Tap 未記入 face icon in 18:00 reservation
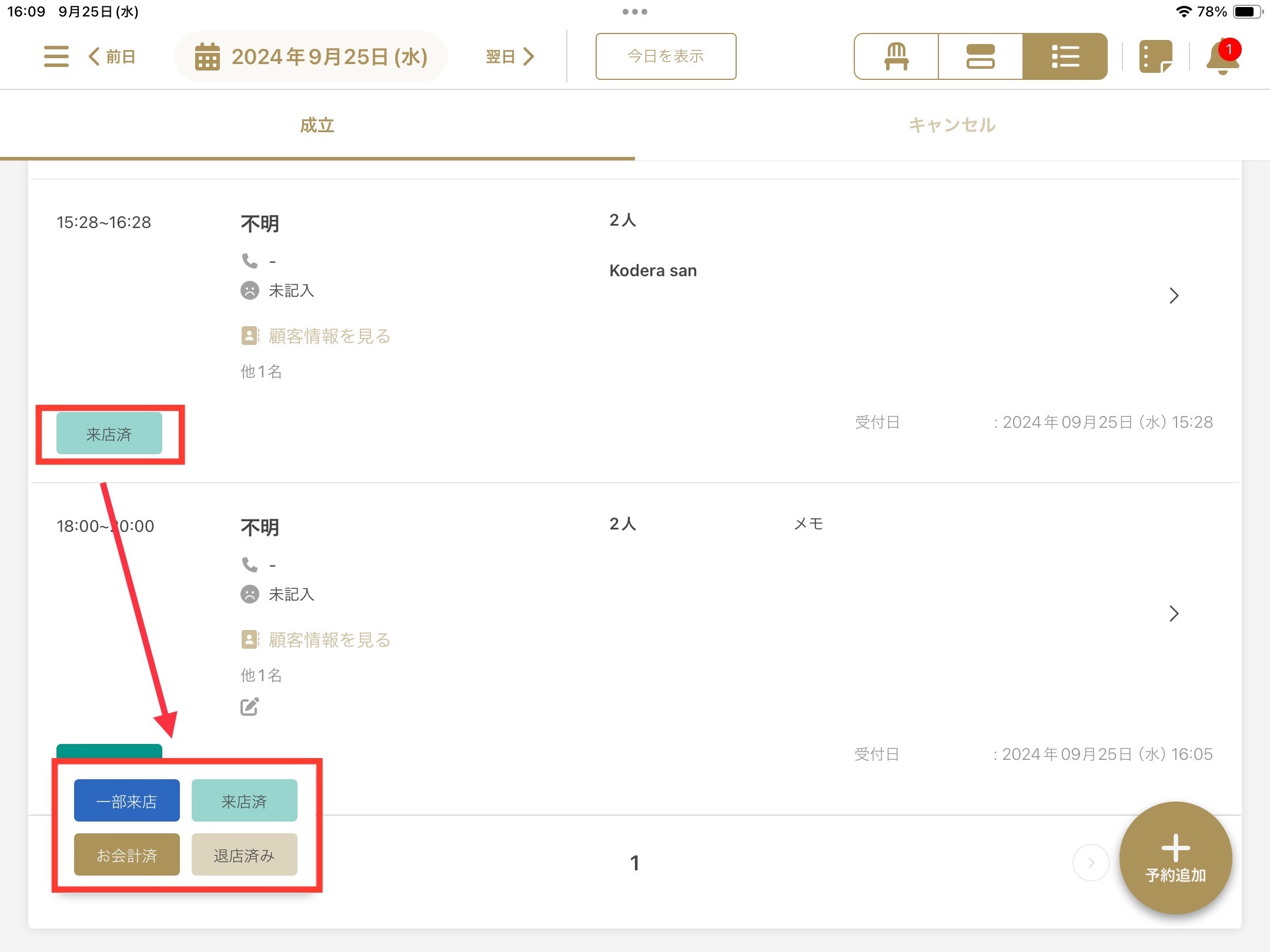1270x952 pixels. [250, 594]
